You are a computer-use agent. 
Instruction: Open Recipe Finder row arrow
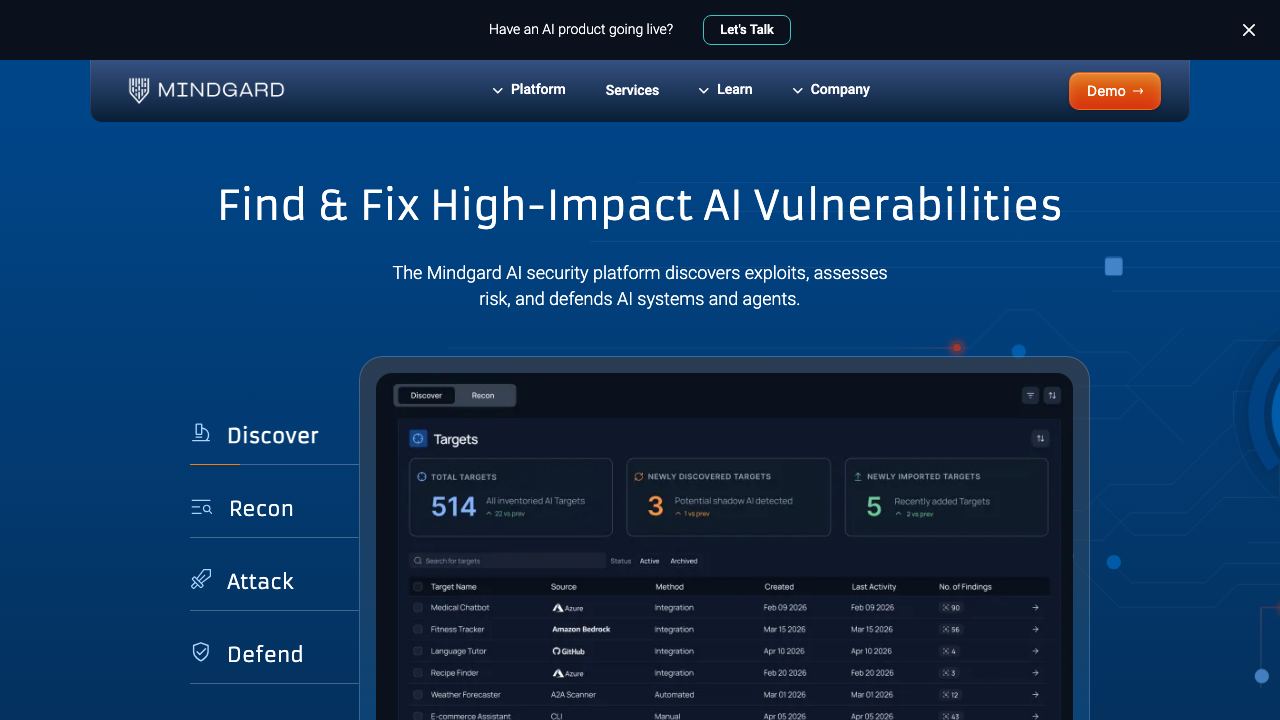1035,673
